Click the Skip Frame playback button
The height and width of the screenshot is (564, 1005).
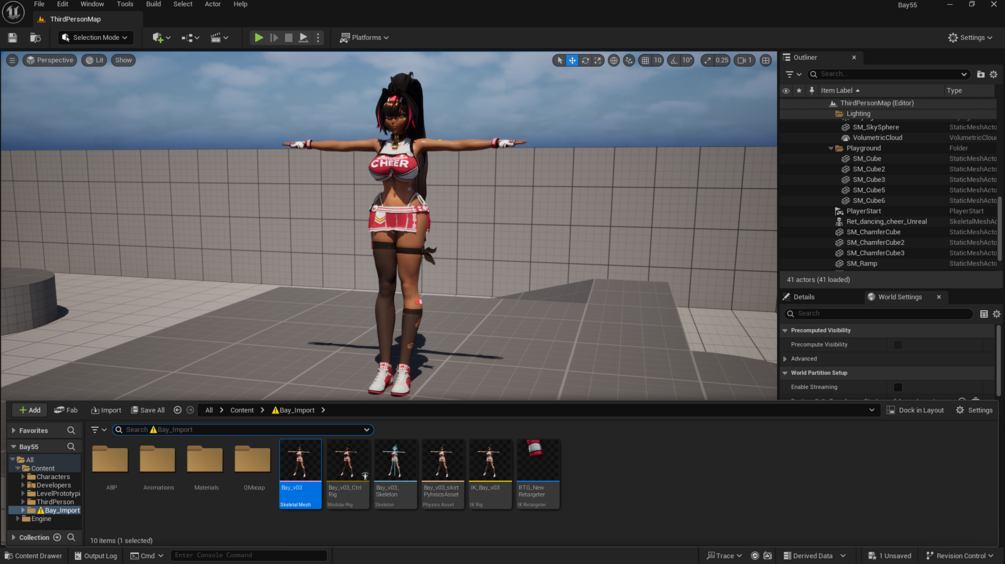coord(274,38)
